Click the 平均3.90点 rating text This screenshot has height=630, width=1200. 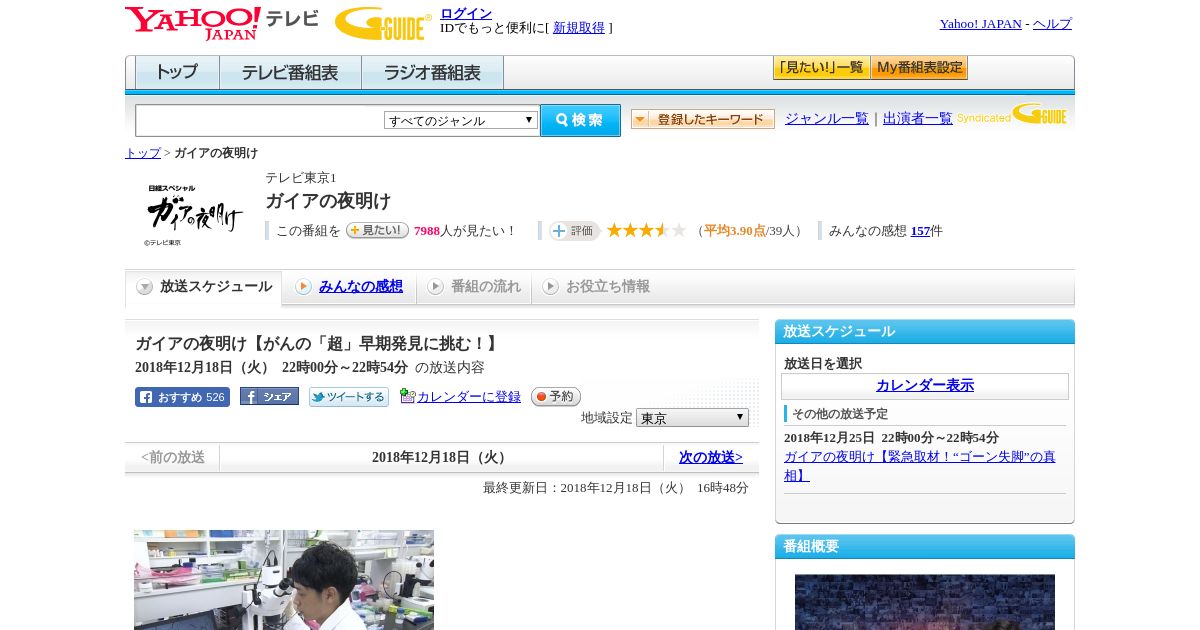tap(735, 231)
